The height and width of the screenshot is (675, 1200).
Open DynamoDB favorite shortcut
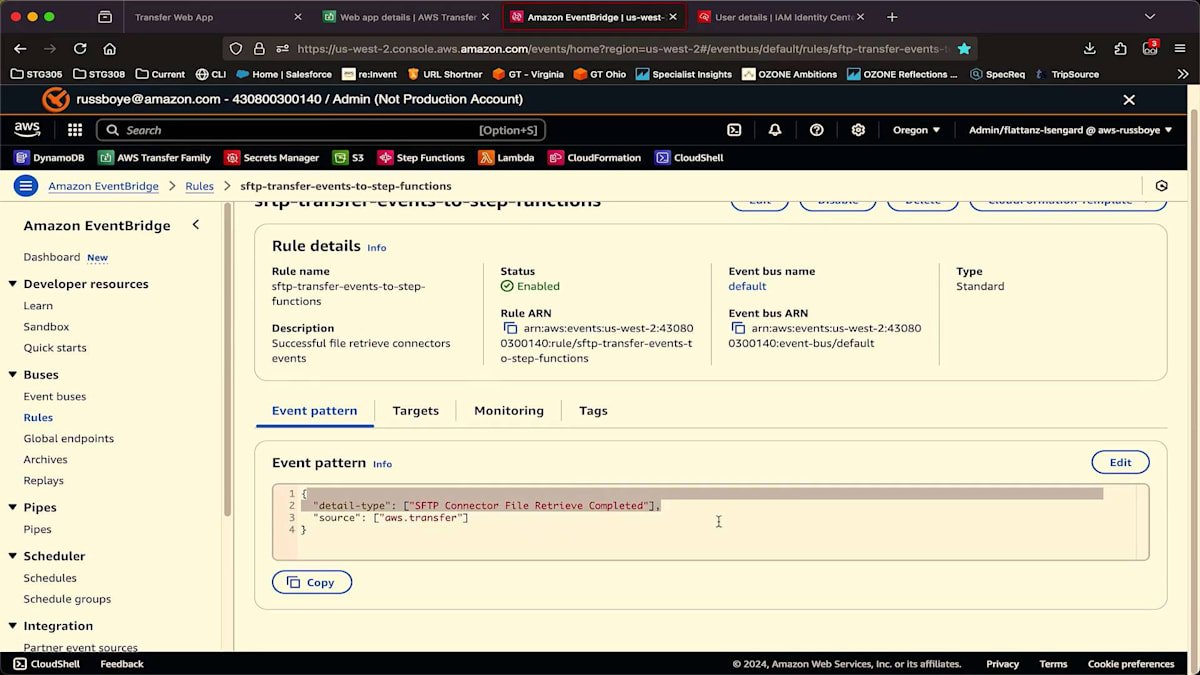pyautogui.click(x=49, y=158)
